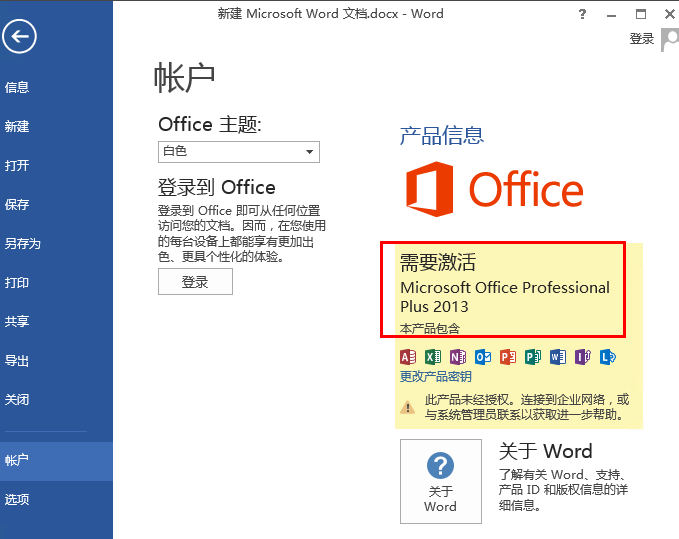Click the Access app icon
This screenshot has height=539, width=679.
408,357
